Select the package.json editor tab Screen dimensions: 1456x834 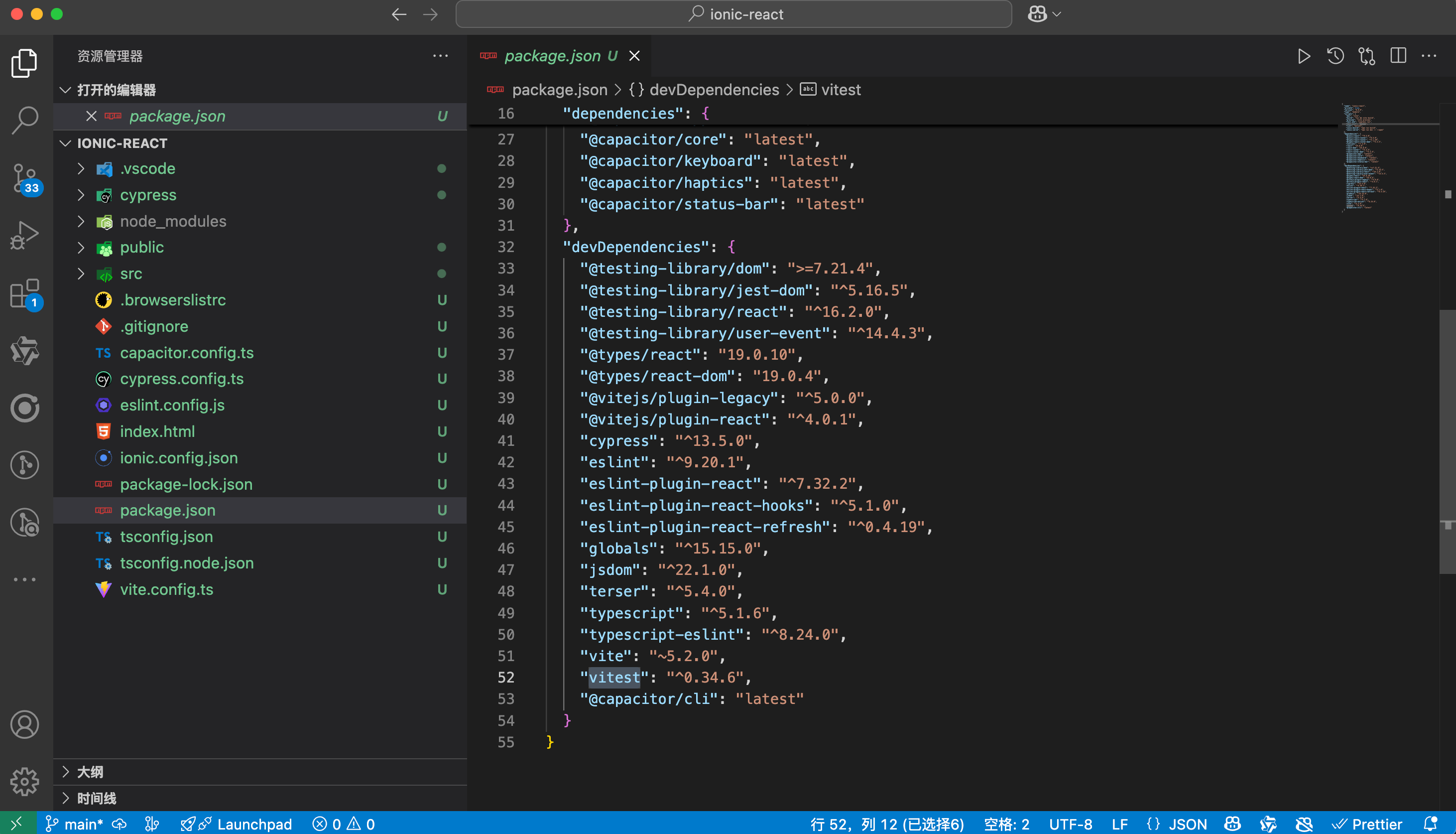click(552, 56)
